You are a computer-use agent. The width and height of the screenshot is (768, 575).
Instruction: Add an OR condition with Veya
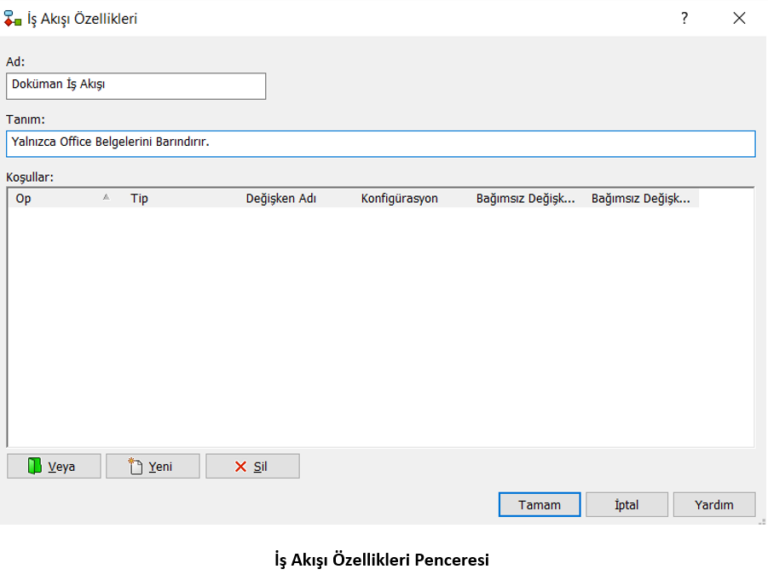point(54,466)
